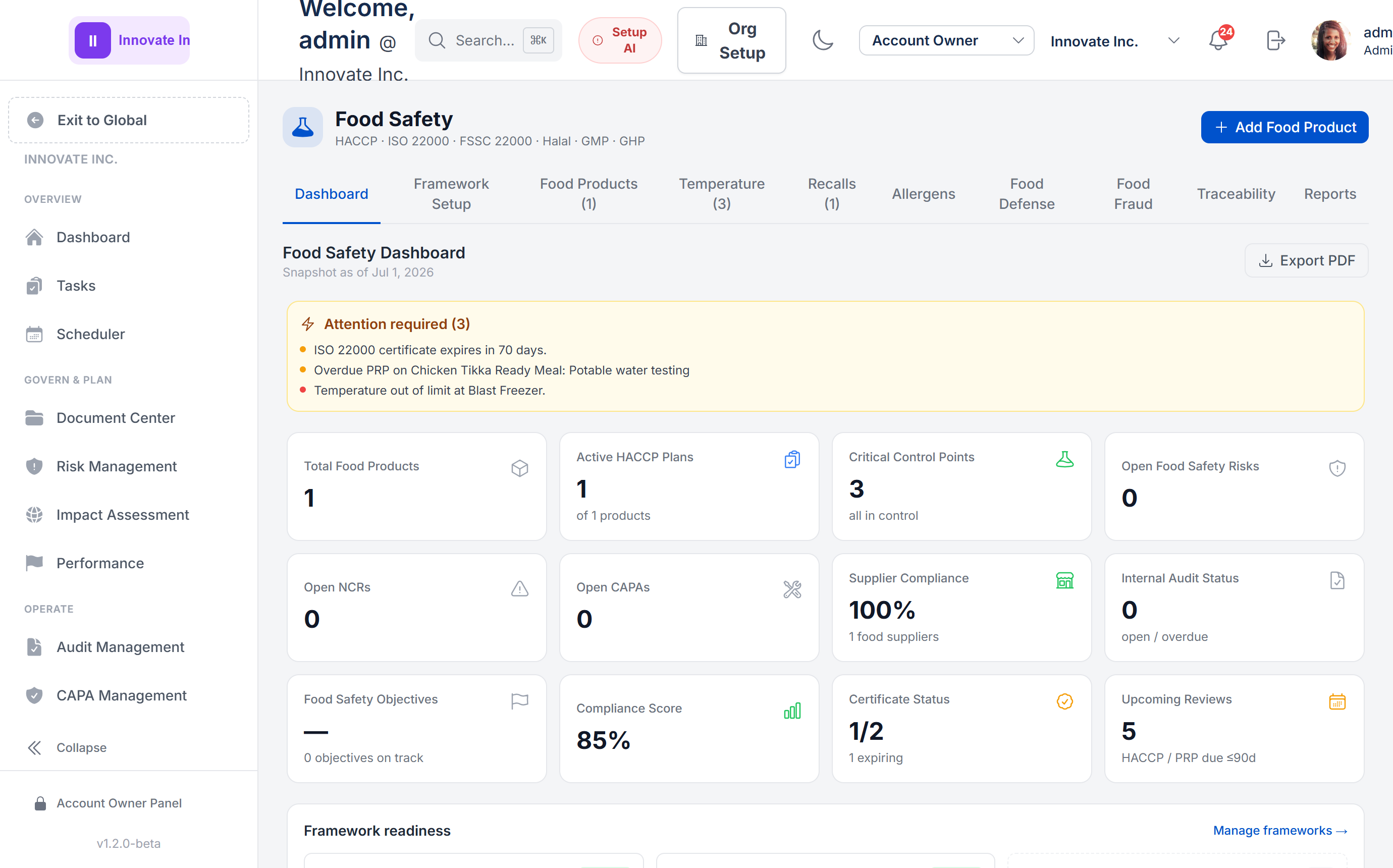Click the double-chevron Collapse icon
This screenshot has height=868, width=1393.
[34, 747]
